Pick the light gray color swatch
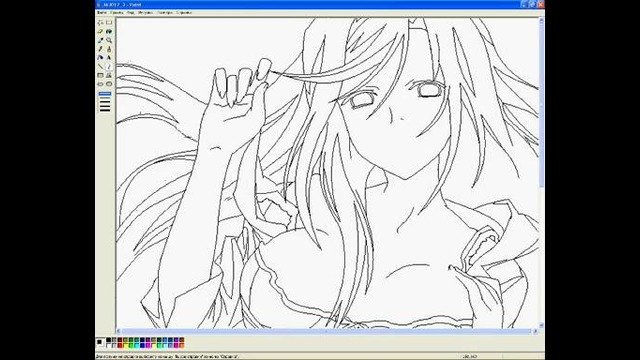This screenshot has height=360, width=640. tap(114, 346)
